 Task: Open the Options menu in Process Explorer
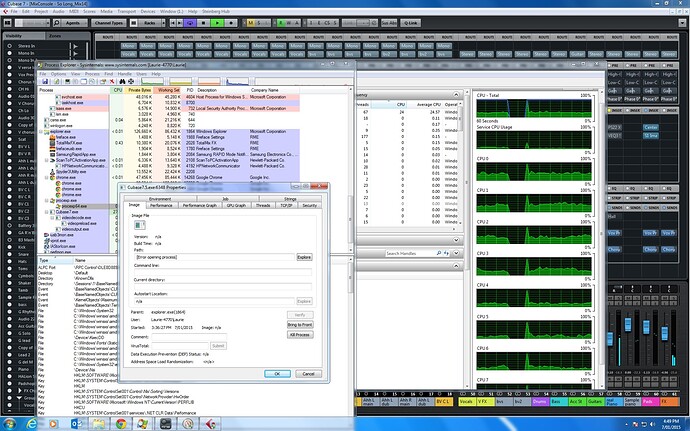(x=58, y=74)
